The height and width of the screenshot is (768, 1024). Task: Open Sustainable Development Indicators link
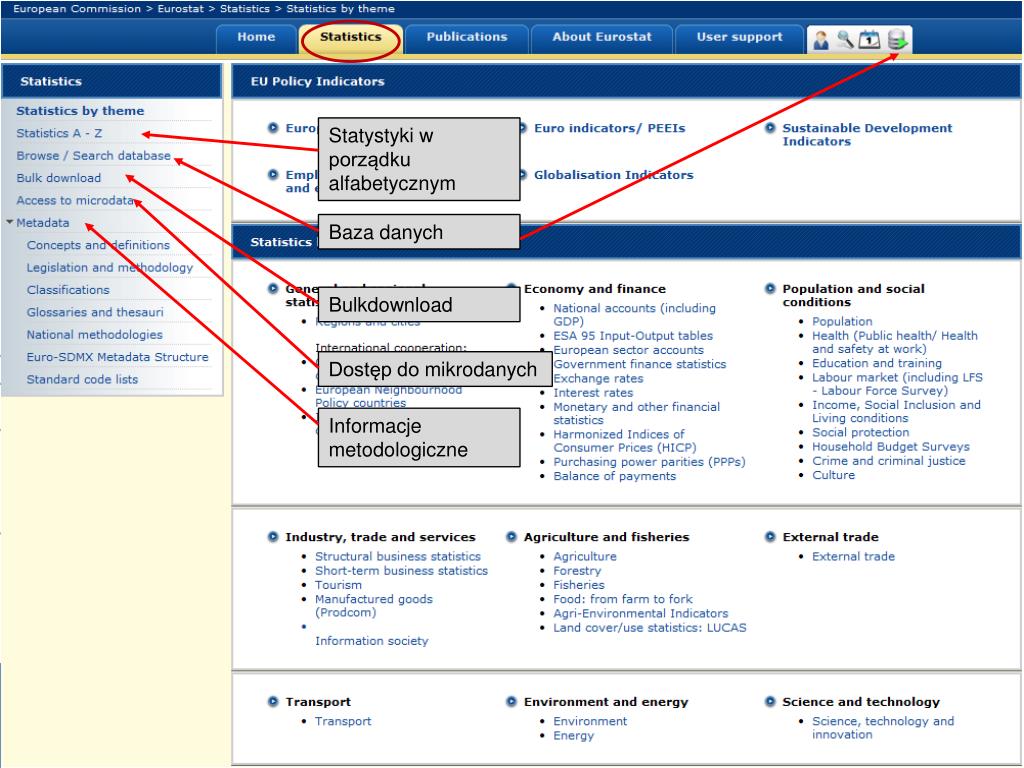[x=867, y=135]
